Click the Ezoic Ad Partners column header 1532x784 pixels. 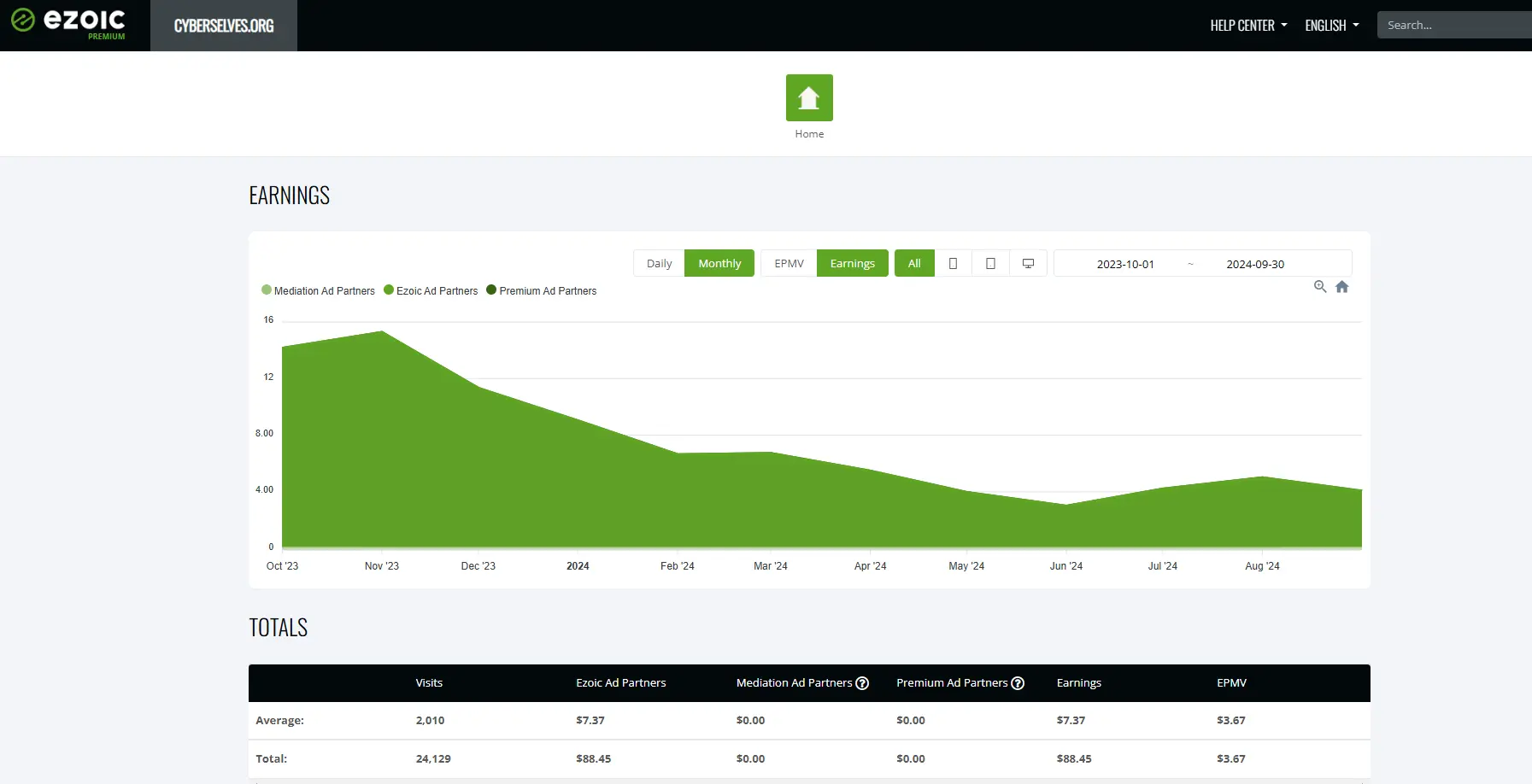coord(621,683)
